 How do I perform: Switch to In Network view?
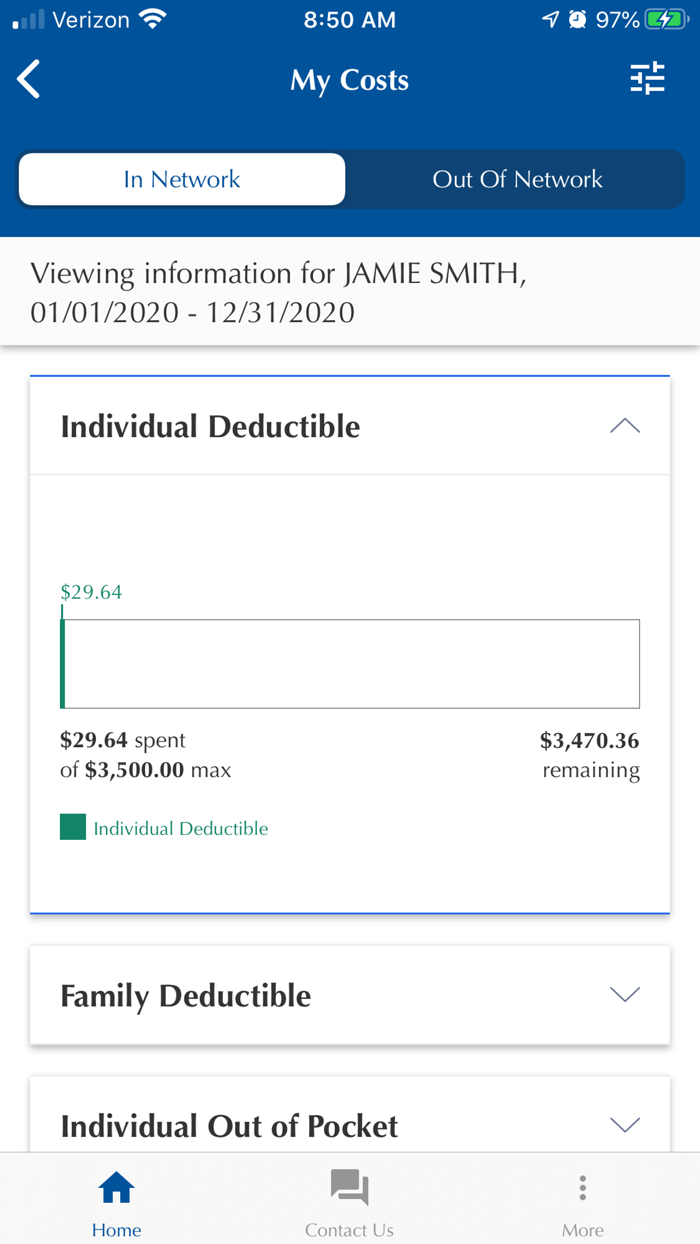tap(182, 180)
